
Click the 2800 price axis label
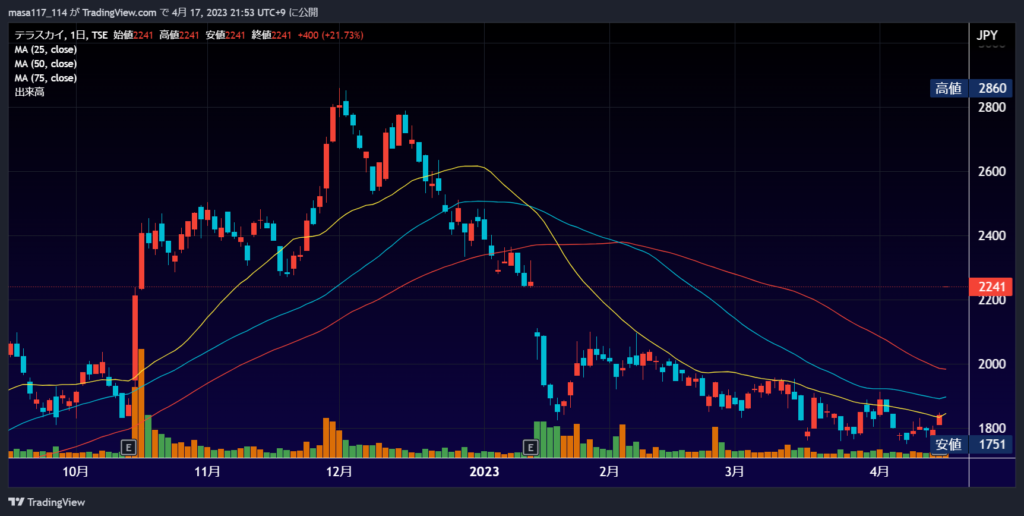(x=991, y=107)
